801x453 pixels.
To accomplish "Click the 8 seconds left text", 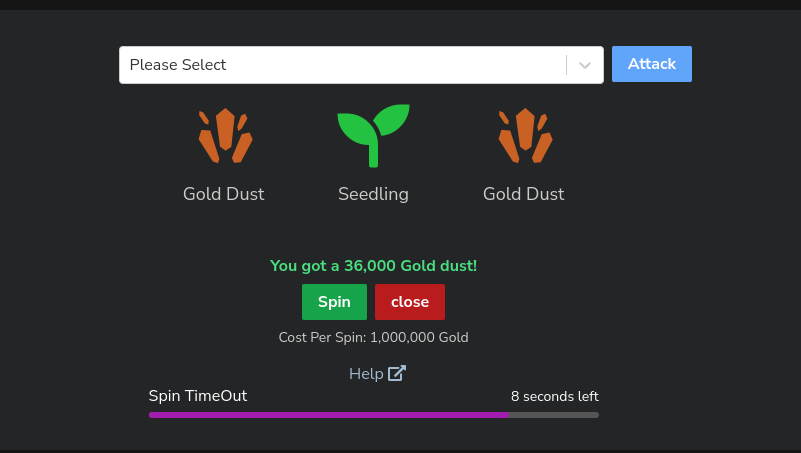I will pos(555,396).
